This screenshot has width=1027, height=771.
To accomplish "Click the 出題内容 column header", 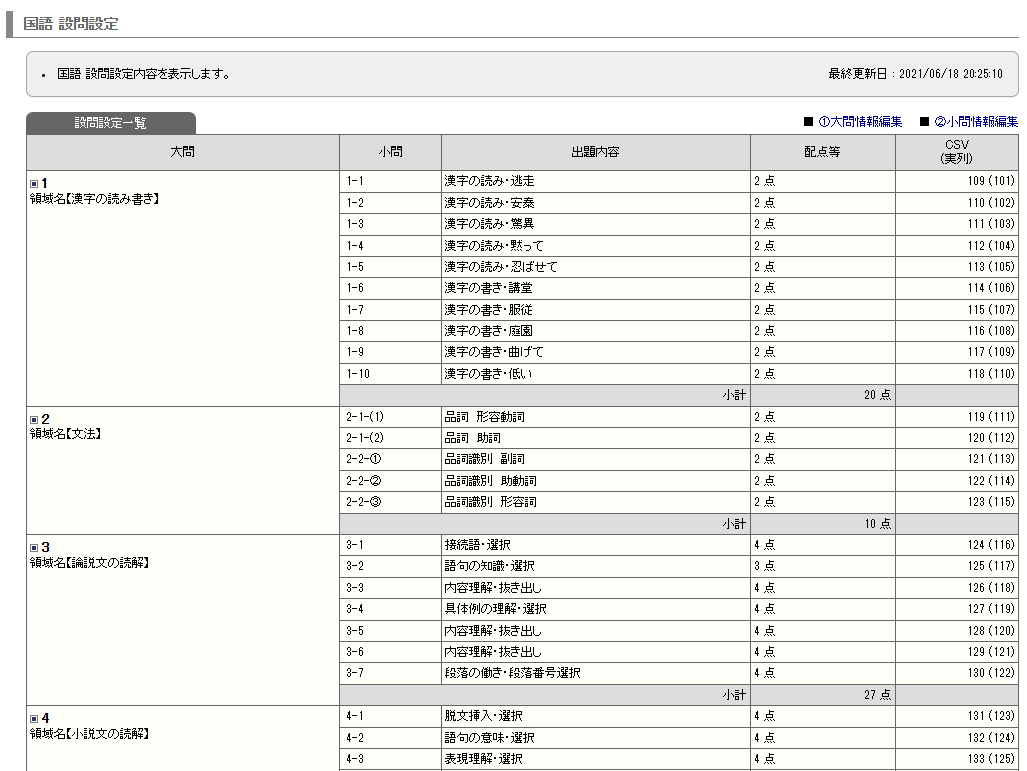I will coord(595,152).
